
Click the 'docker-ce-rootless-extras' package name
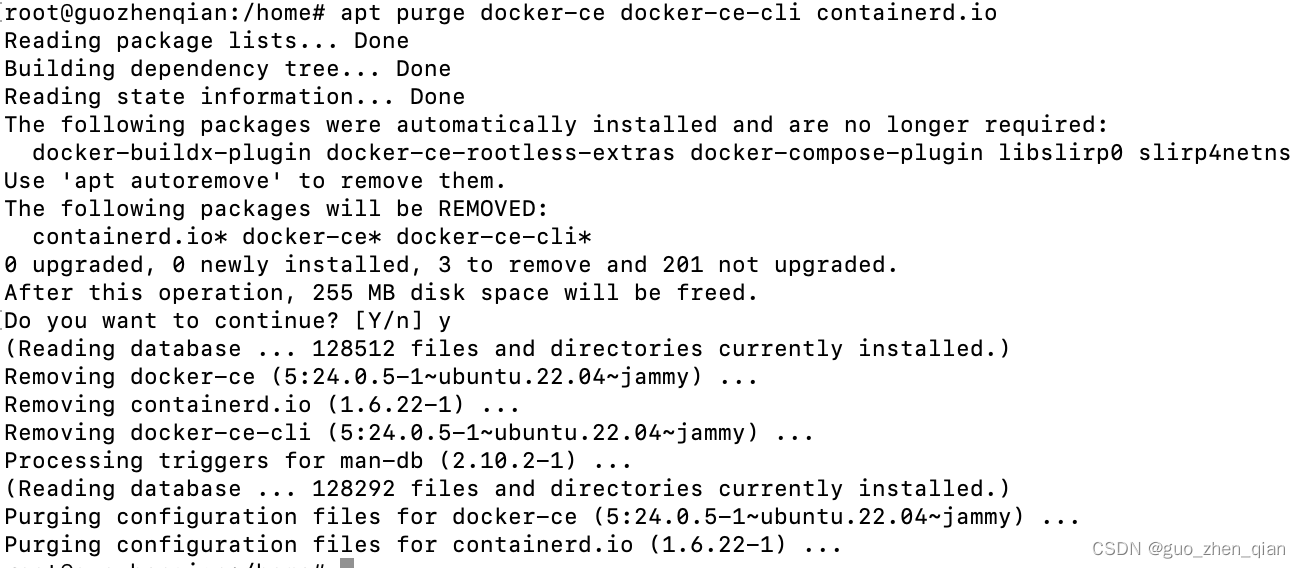tap(500, 153)
